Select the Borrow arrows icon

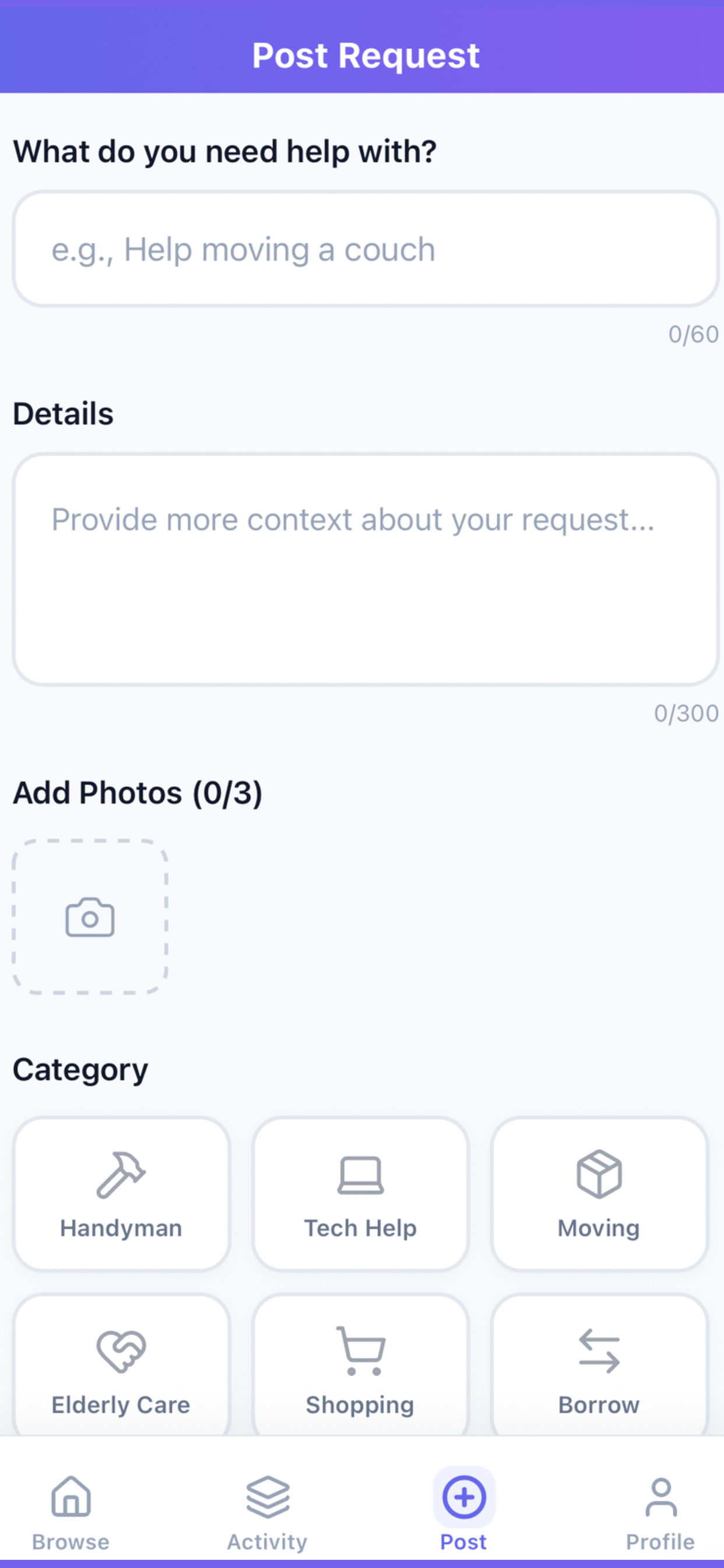(599, 1352)
